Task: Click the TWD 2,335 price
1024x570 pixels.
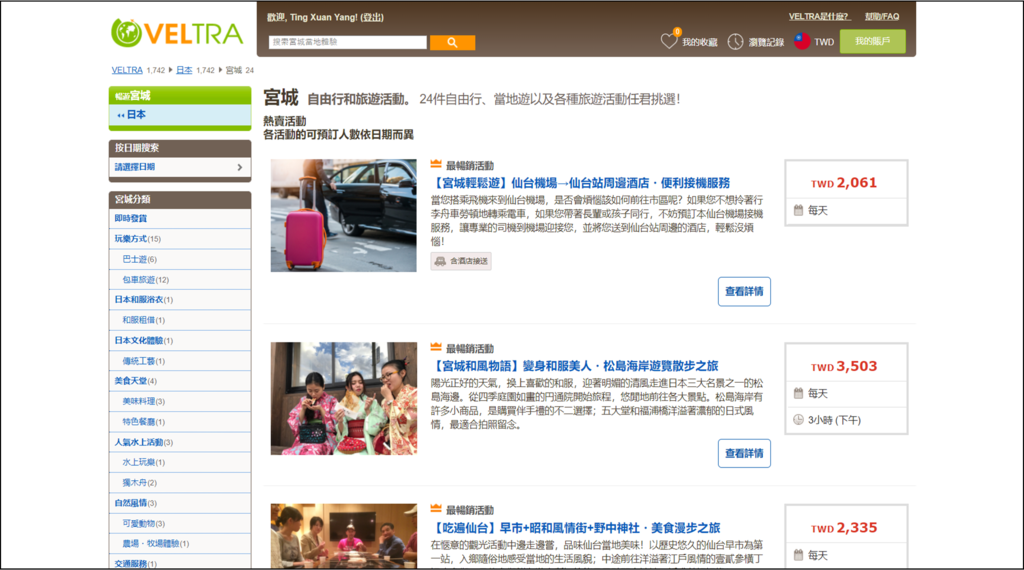Action: (844, 528)
